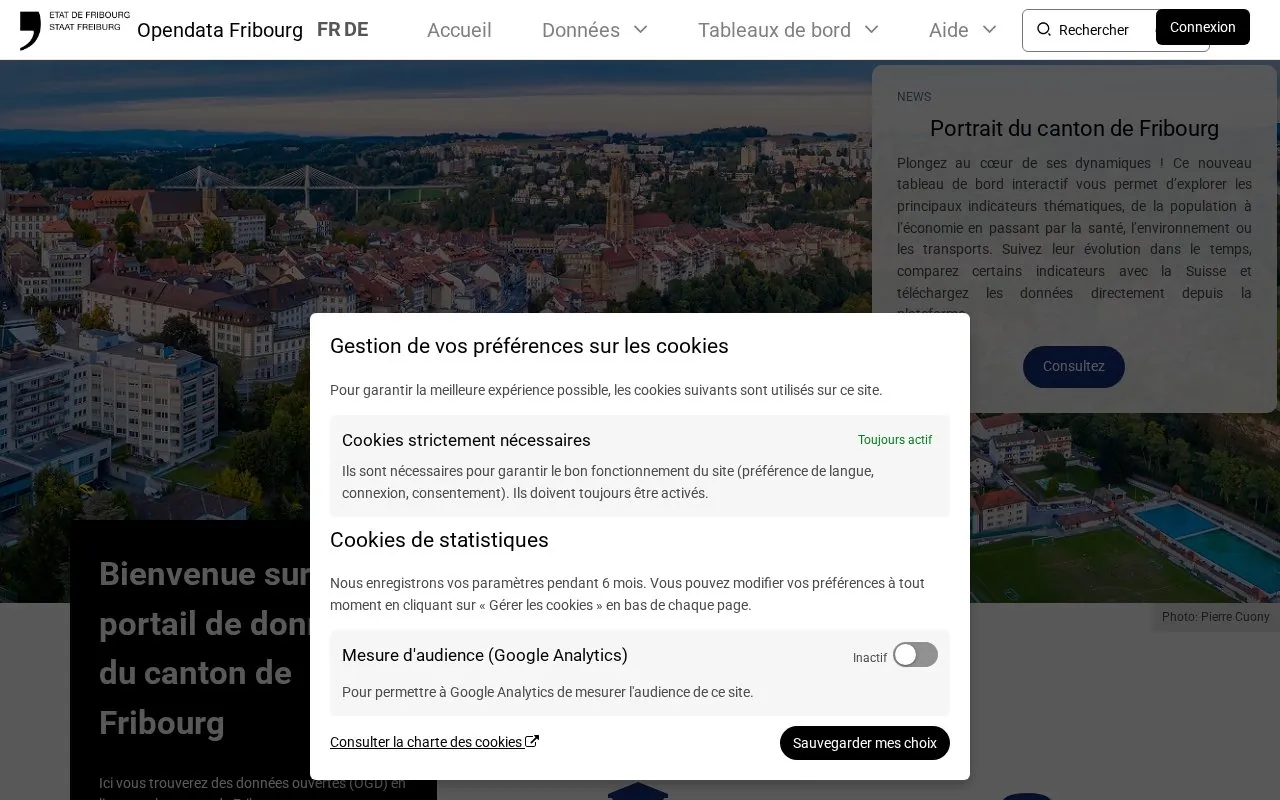Click the Connexion button
Image resolution: width=1280 pixels, height=800 pixels.
(1203, 27)
